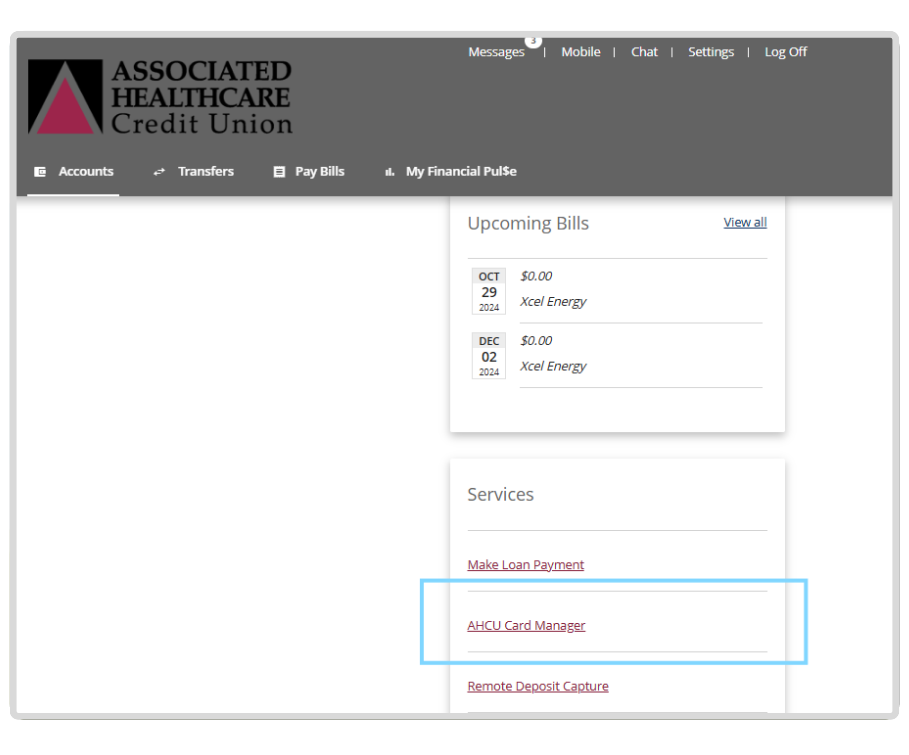This screenshot has width=909, height=755.
Task: Click Xcel Energy in the Oct 29 bill
Action: [553, 302]
